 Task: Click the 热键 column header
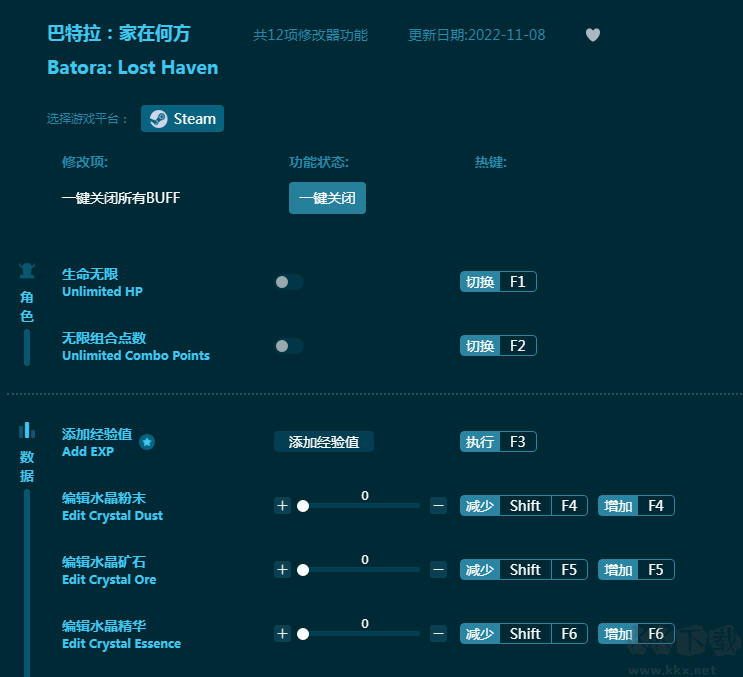[491, 162]
